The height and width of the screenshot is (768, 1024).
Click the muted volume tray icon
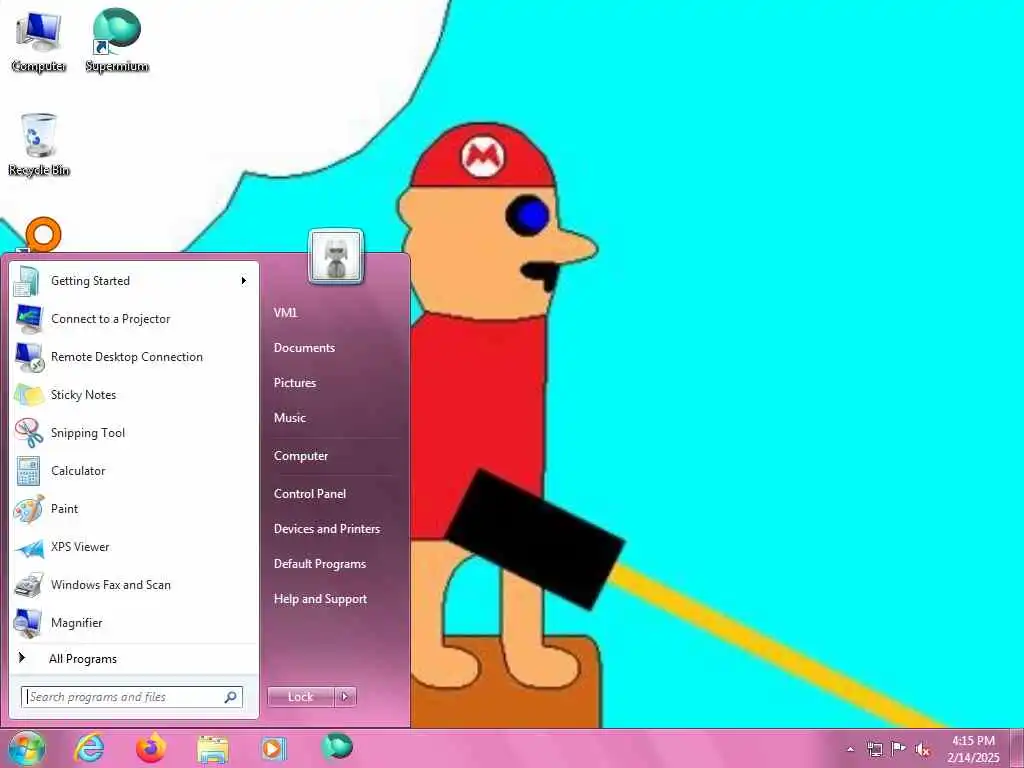[923, 749]
